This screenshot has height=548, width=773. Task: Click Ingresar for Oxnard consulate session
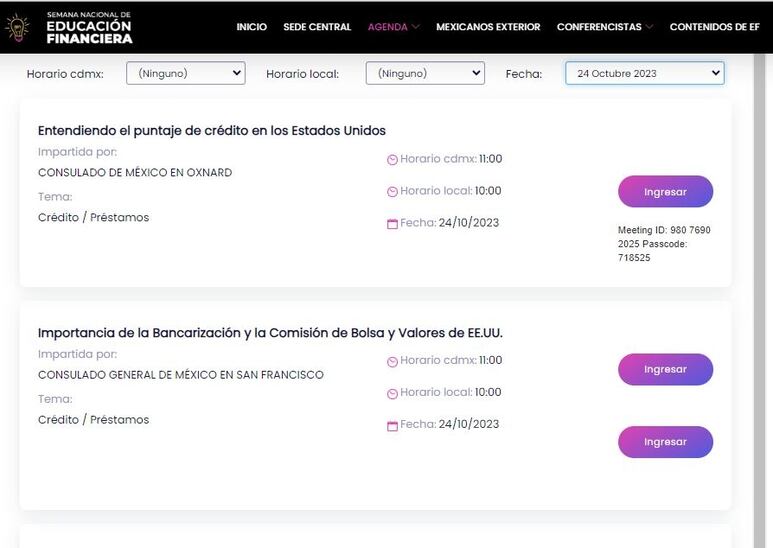tap(666, 192)
